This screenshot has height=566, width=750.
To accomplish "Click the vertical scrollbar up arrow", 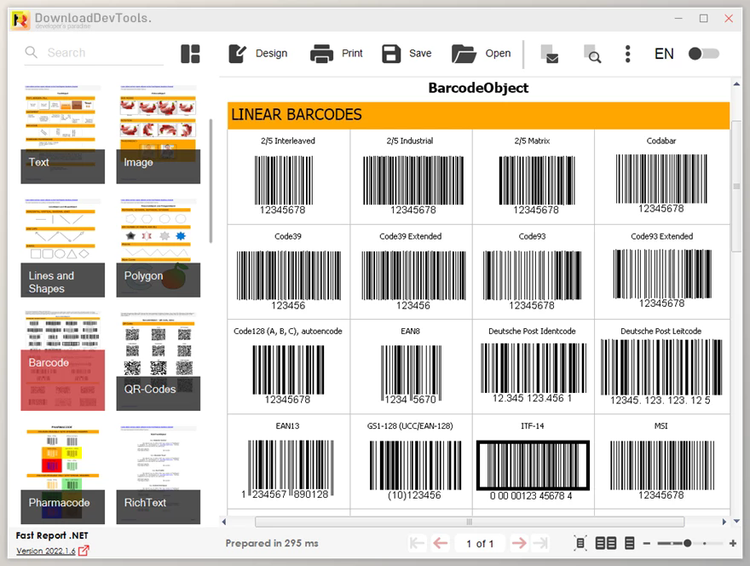I will pos(737,84).
